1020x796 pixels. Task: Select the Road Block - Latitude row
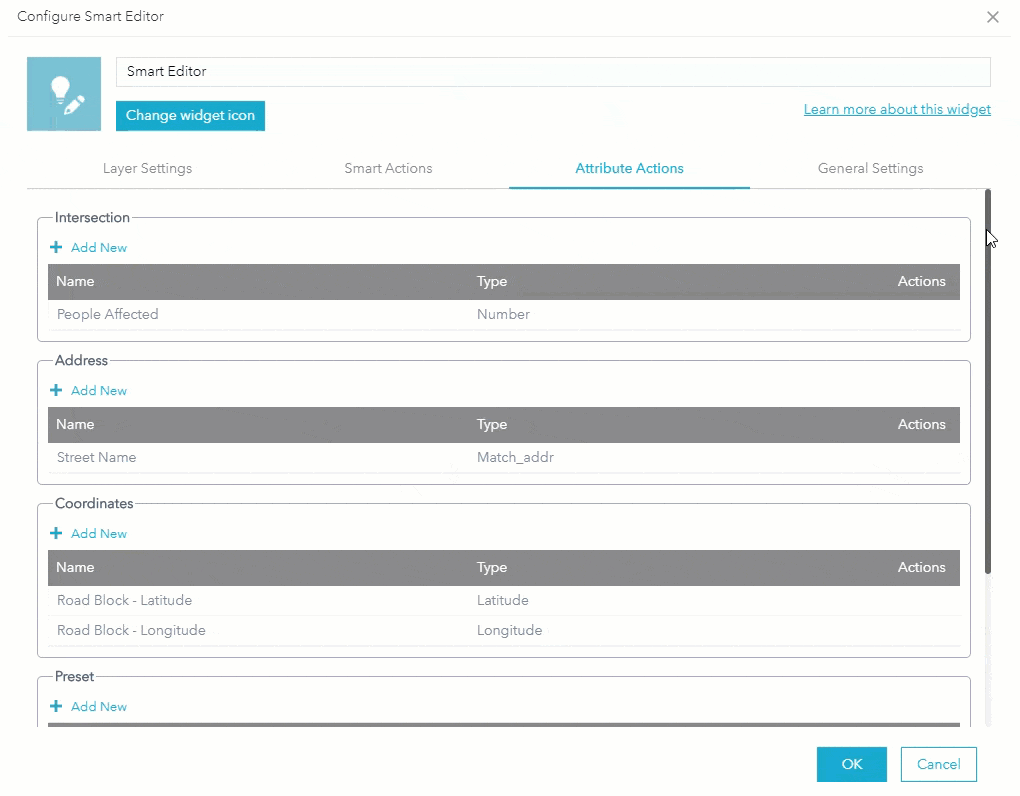coord(124,600)
